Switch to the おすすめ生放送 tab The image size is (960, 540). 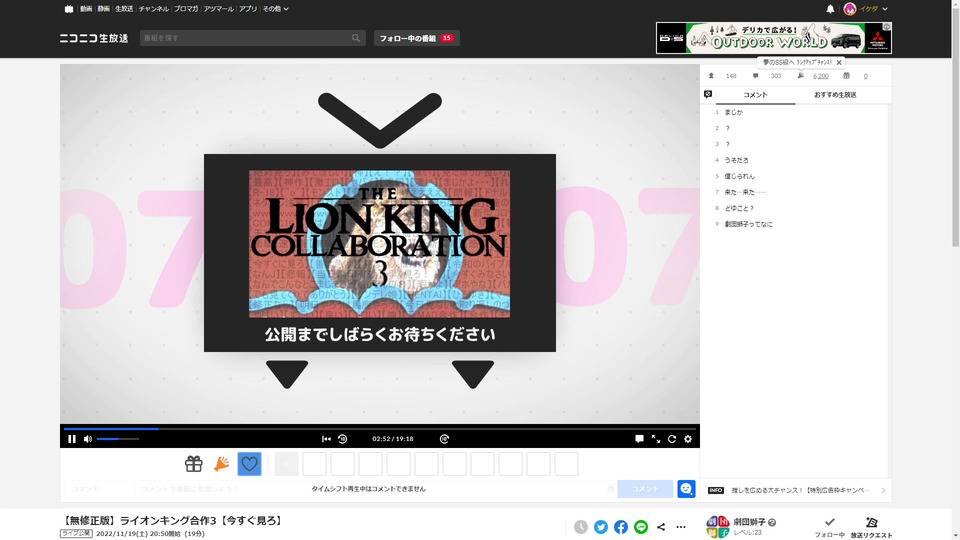pos(835,95)
